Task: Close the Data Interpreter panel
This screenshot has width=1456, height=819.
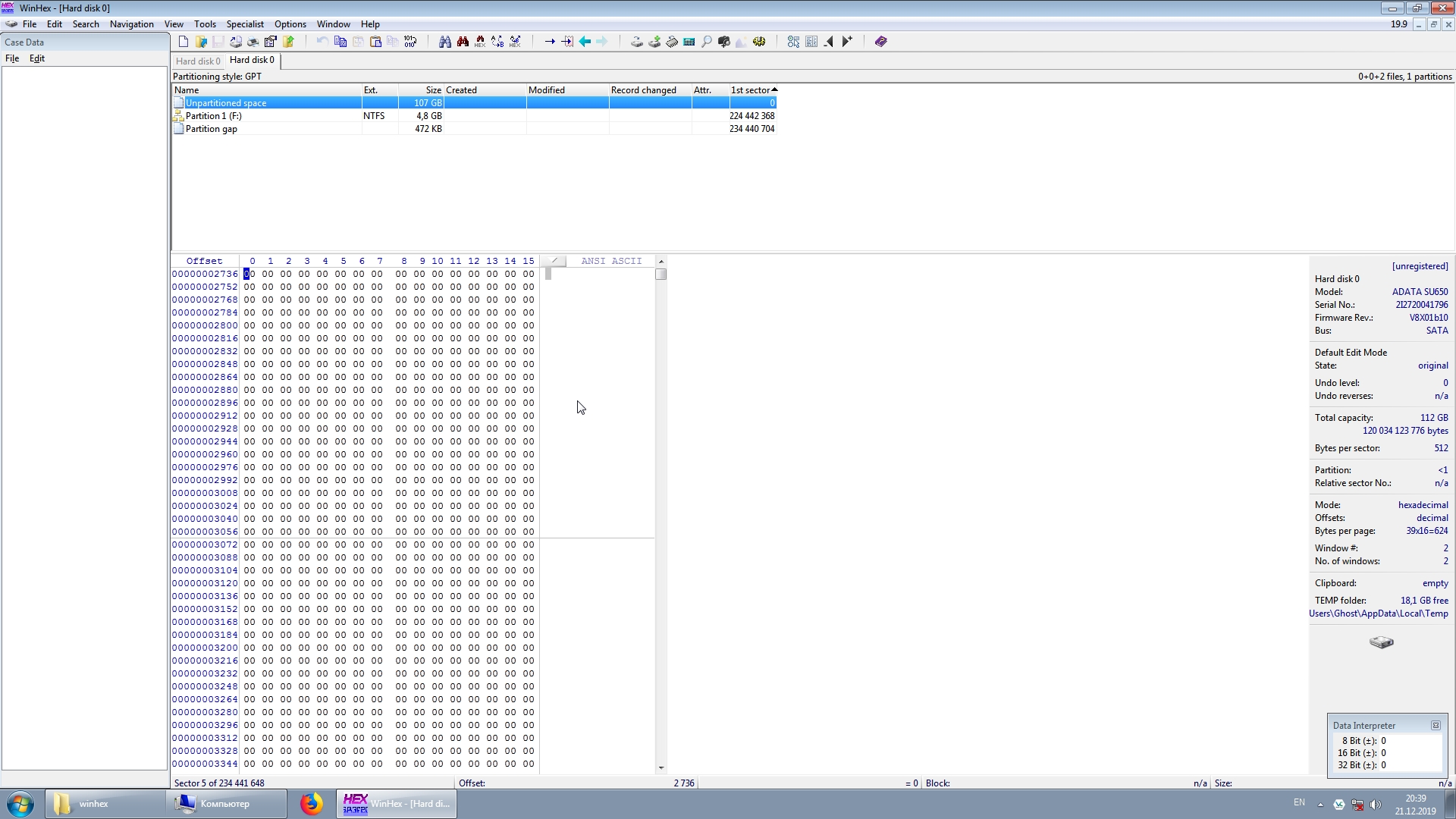Action: [1436, 726]
